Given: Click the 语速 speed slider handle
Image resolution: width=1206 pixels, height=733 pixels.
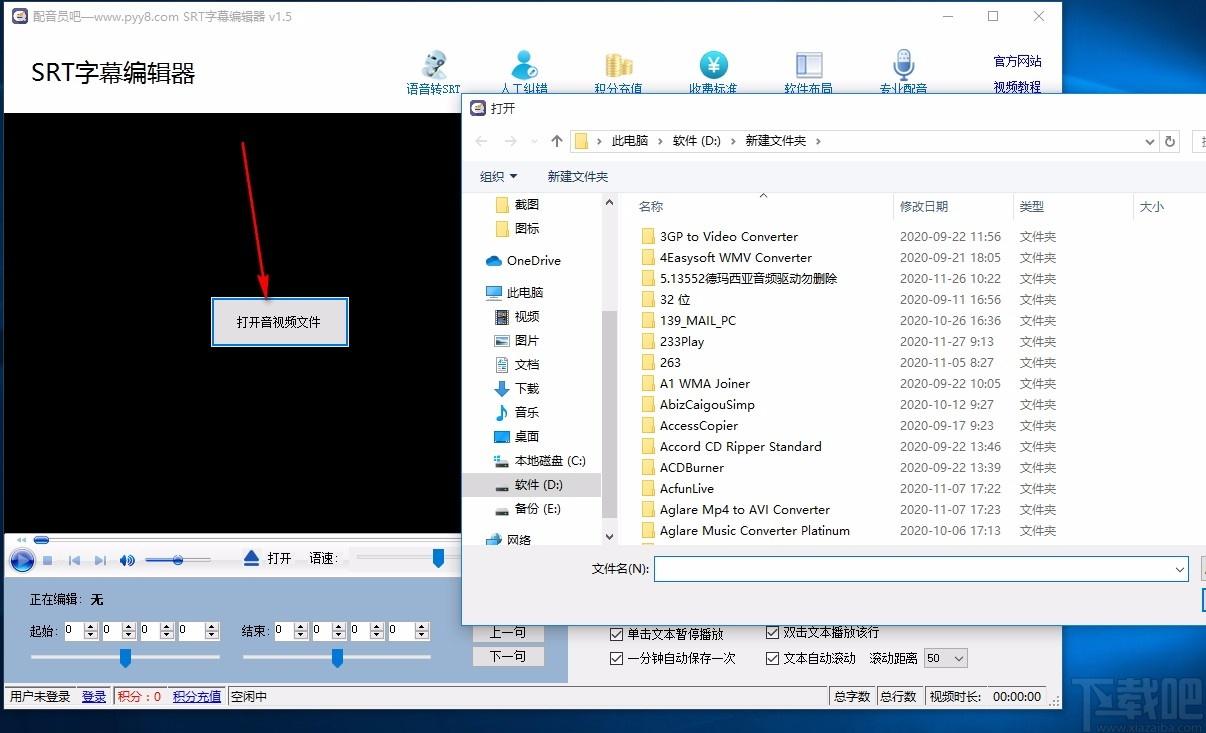Looking at the screenshot, I should coord(438,558).
